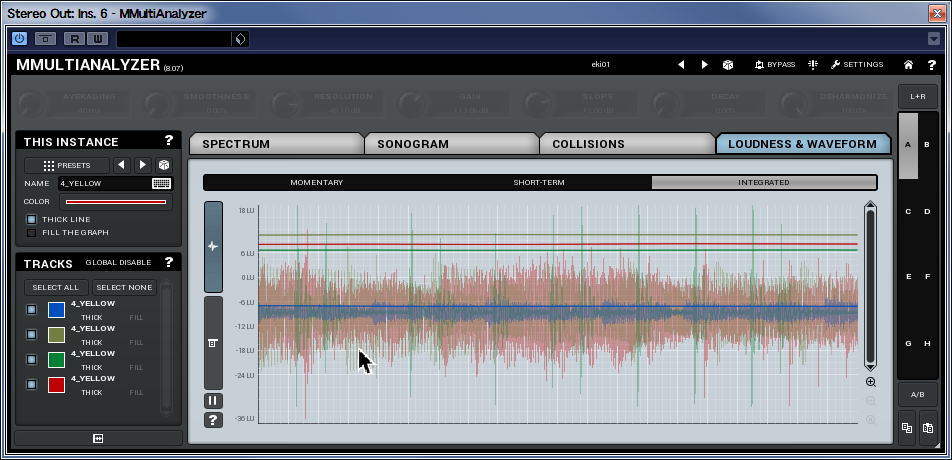Screen dimensions: 952x460
Task: Go to previous global preset near eki01
Action: click(681, 64)
